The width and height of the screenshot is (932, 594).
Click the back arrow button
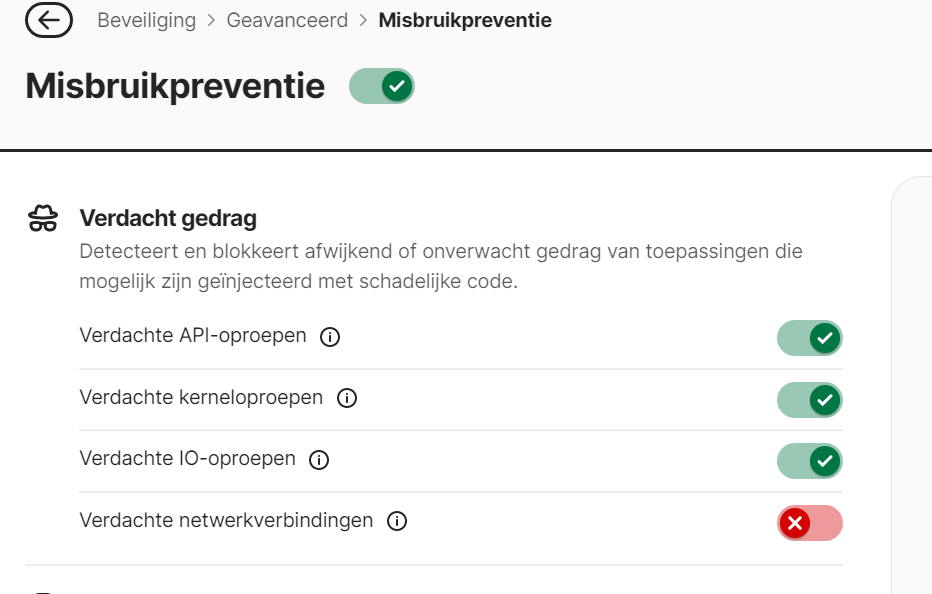tap(49, 20)
